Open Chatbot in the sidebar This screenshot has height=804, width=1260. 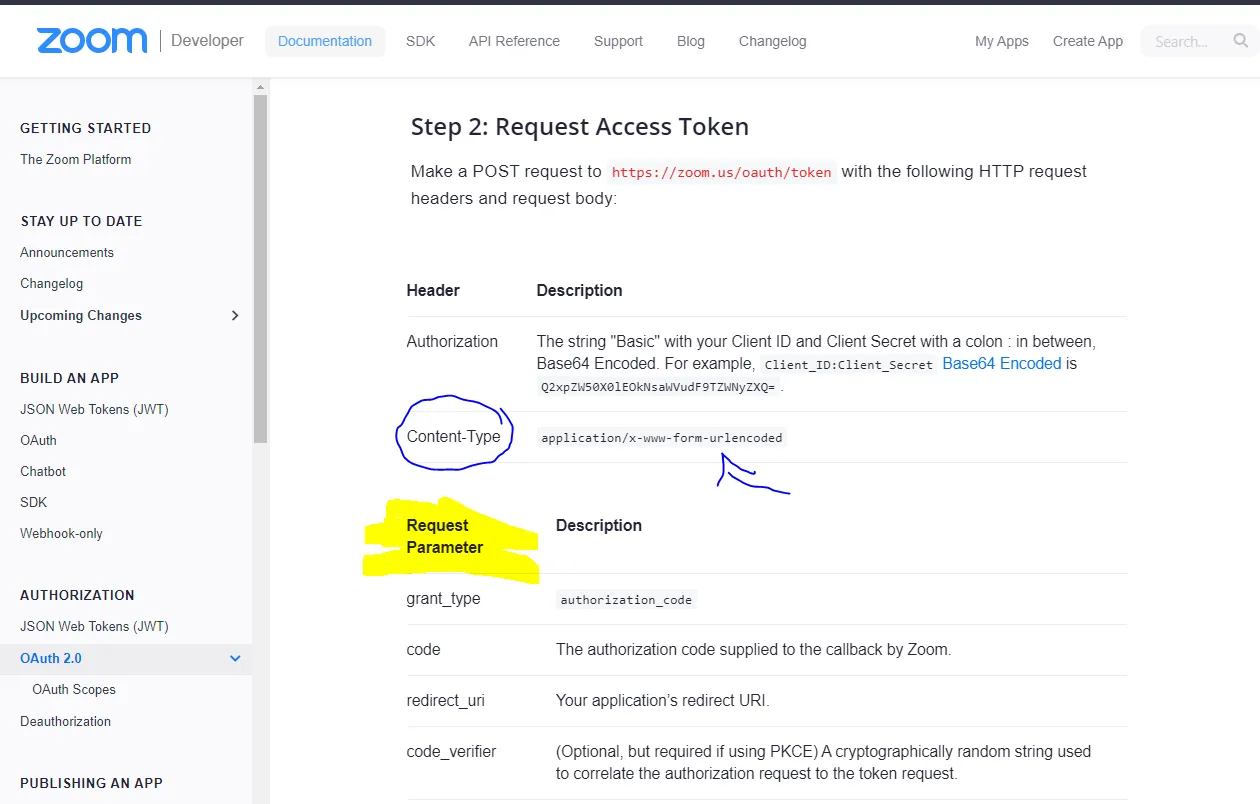pos(43,471)
